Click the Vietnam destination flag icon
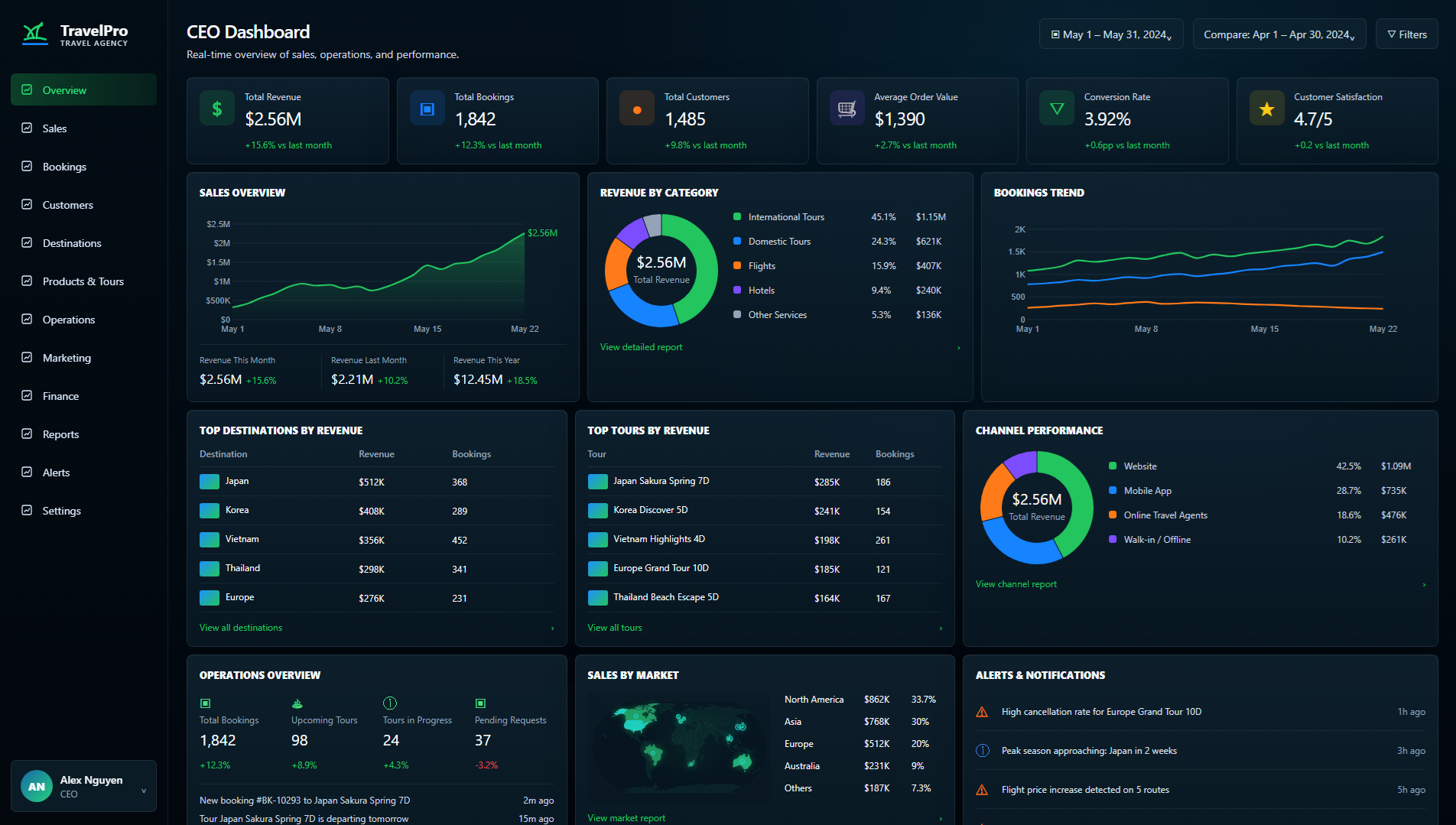 (x=210, y=540)
